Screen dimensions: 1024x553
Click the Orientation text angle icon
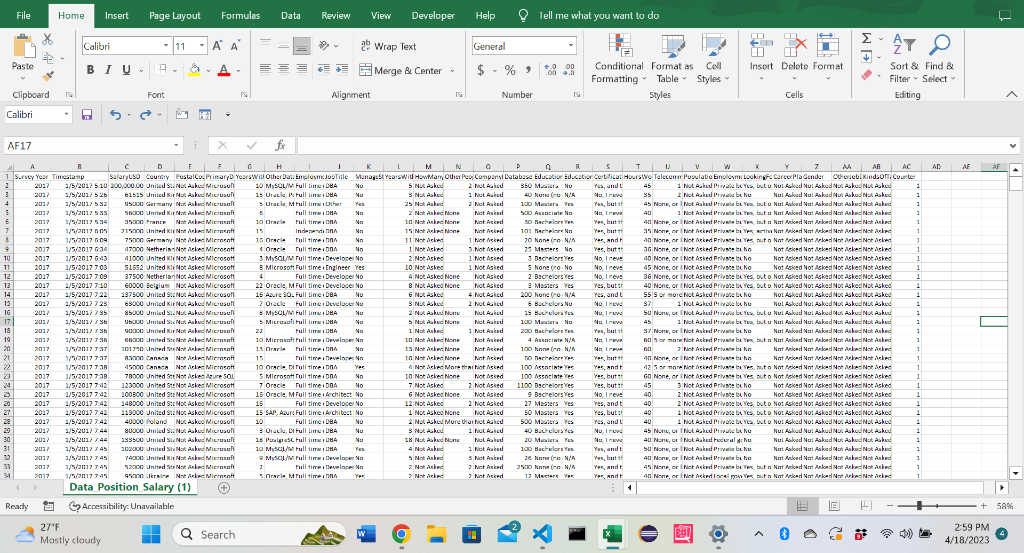(324, 46)
